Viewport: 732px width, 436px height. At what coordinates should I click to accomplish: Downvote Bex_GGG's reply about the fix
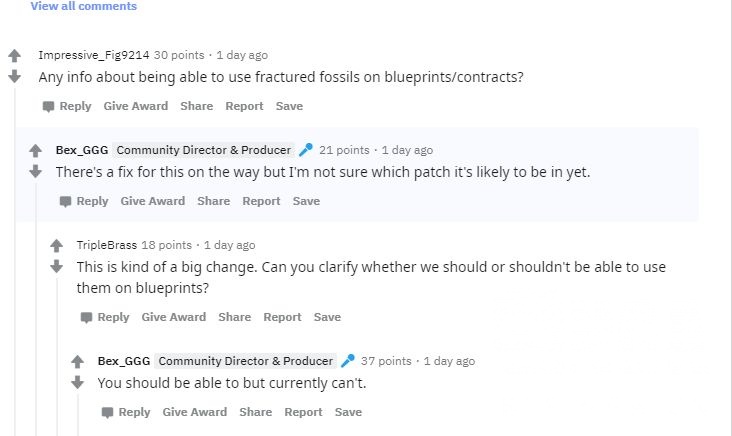point(35,171)
